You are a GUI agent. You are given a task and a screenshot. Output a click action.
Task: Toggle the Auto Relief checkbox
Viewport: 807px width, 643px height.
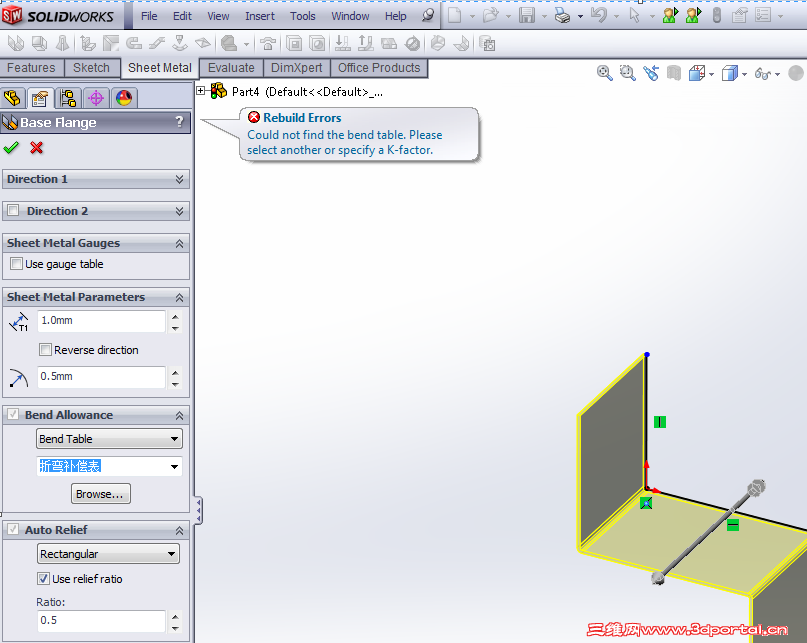(13, 529)
